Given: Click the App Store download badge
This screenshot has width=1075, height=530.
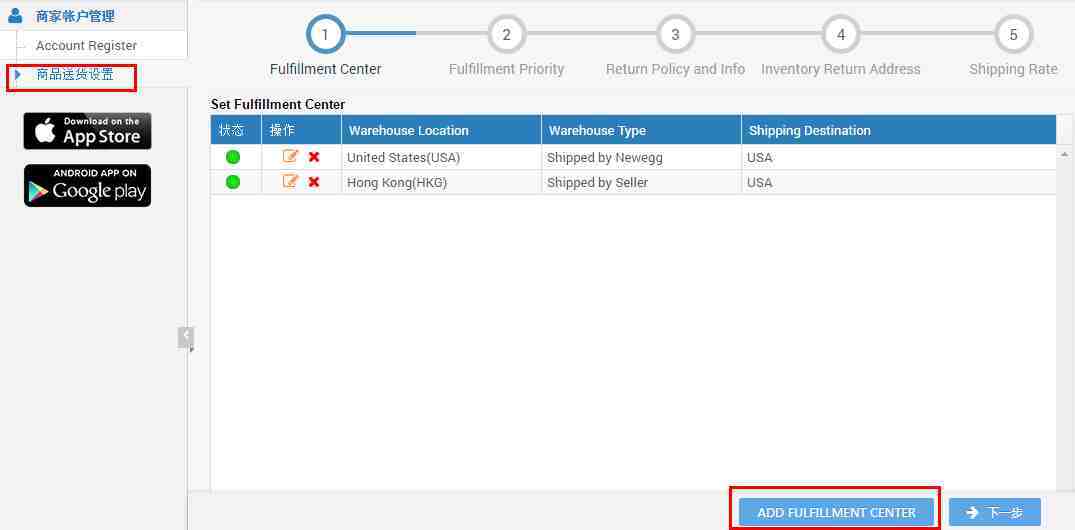Looking at the screenshot, I should click(87, 131).
